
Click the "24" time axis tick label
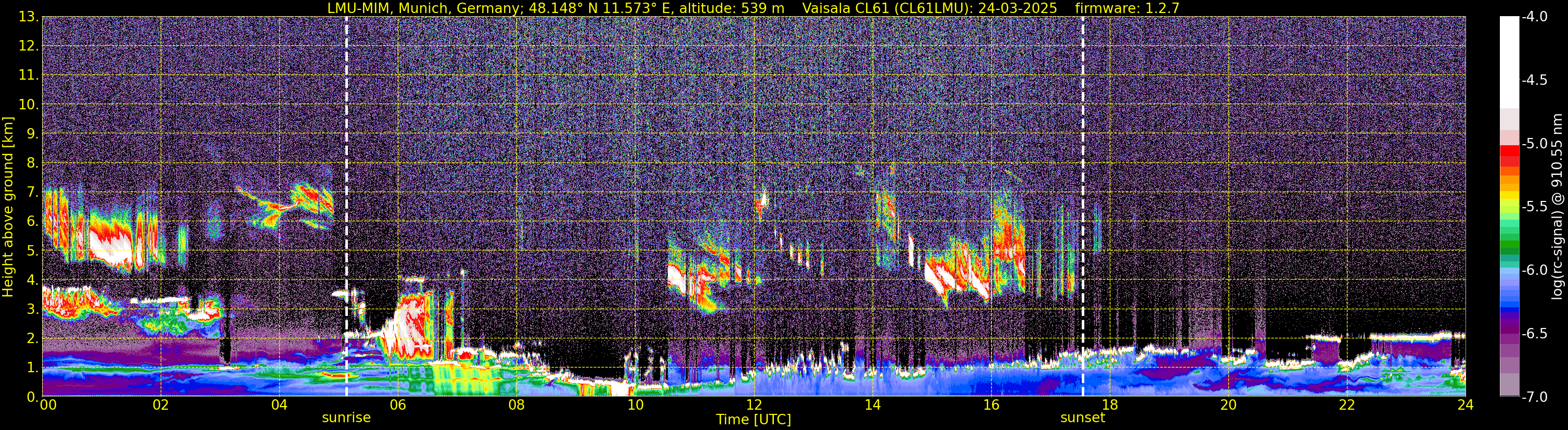[1465, 406]
